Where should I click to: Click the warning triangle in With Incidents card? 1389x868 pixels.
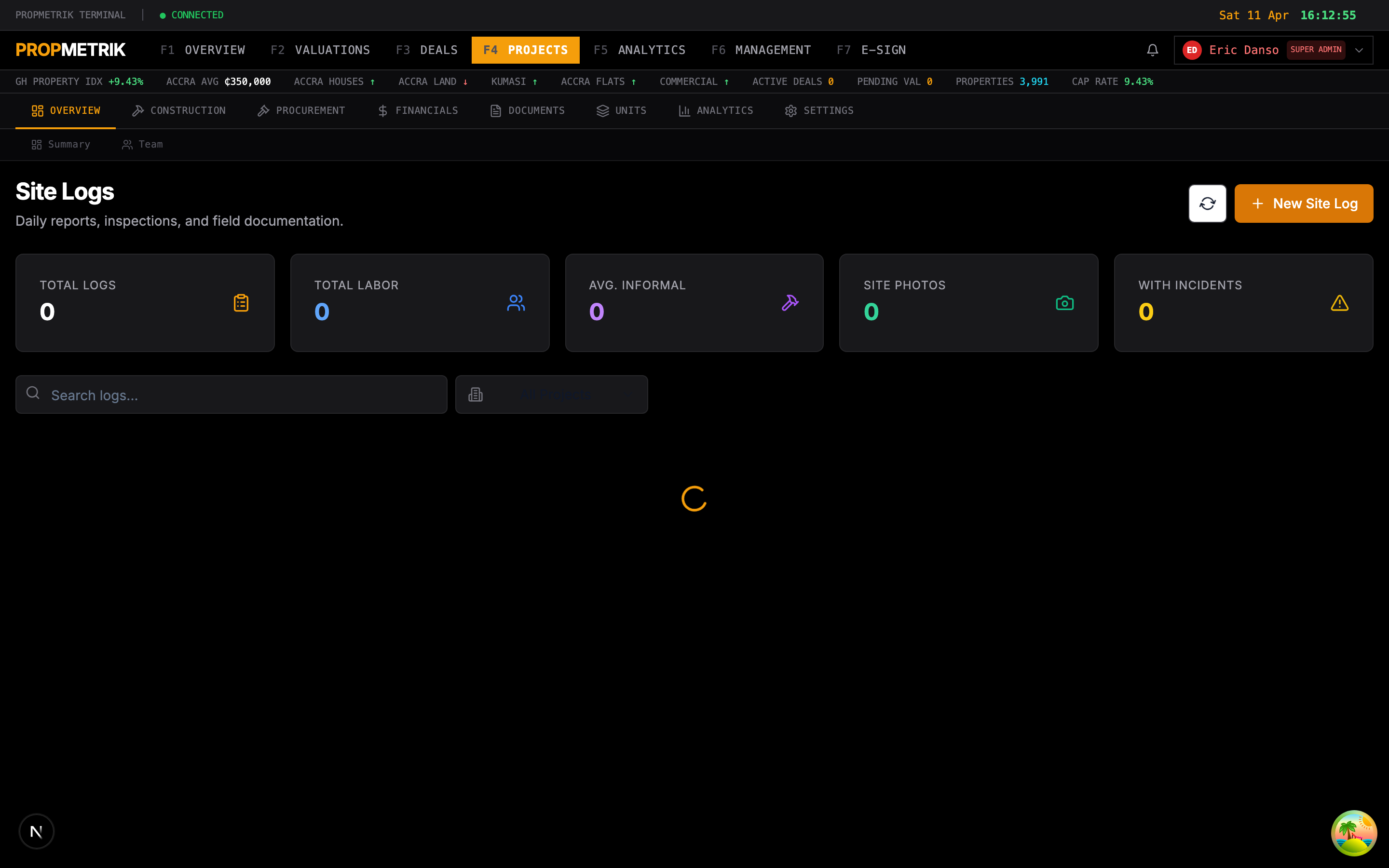(1340, 302)
